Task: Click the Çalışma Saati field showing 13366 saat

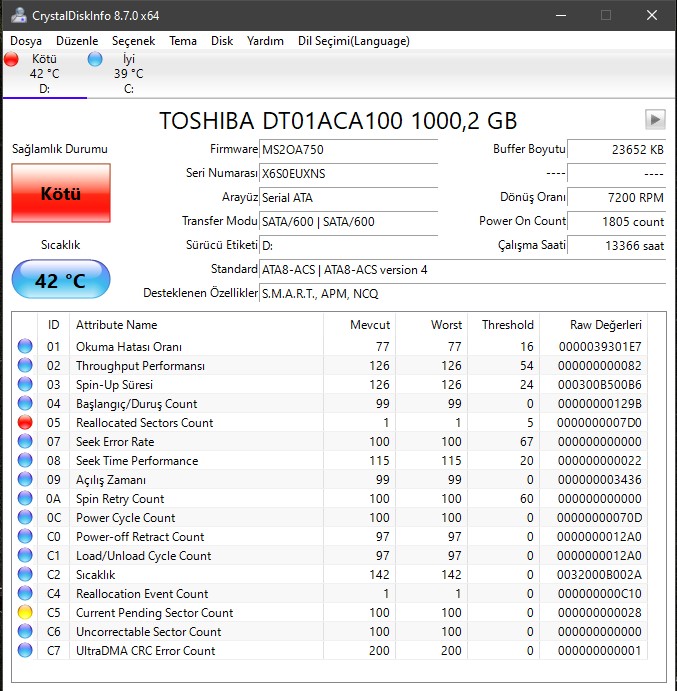Action: pyautogui.click(x=617, y=246)
